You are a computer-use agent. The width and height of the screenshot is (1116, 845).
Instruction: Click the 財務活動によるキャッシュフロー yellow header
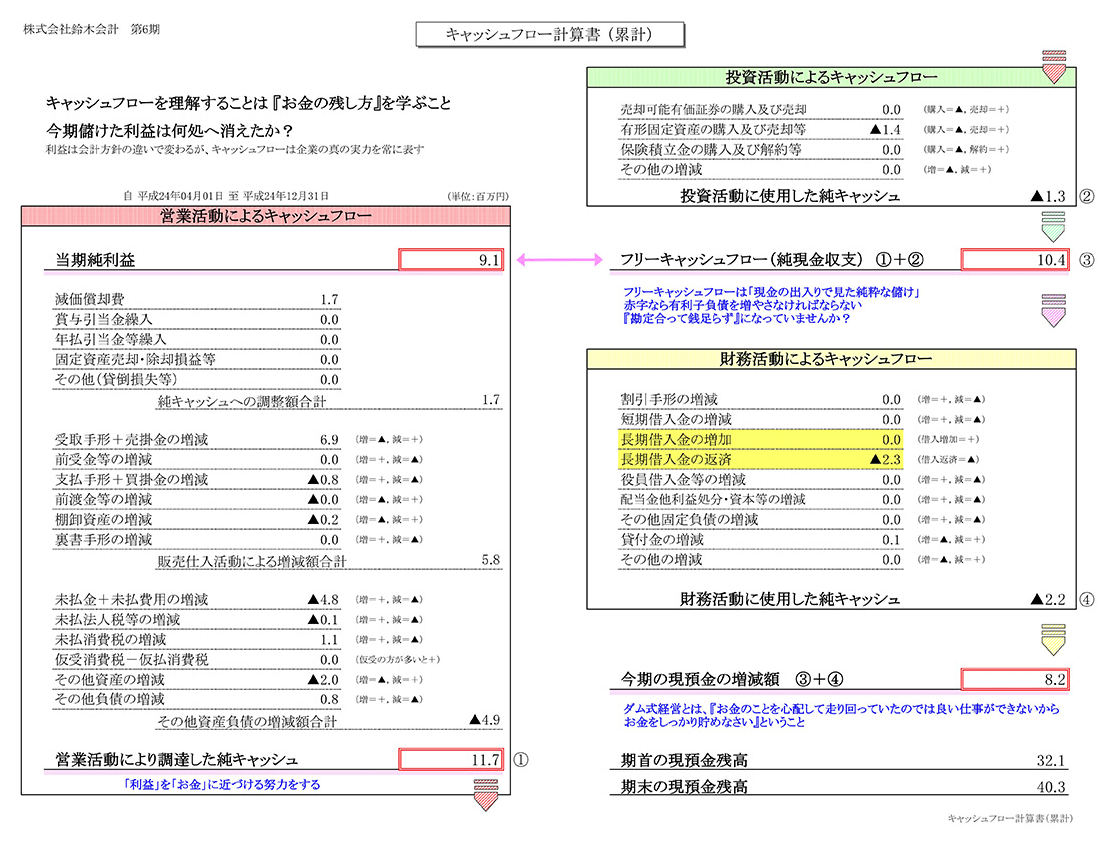[x=830, y=359]
